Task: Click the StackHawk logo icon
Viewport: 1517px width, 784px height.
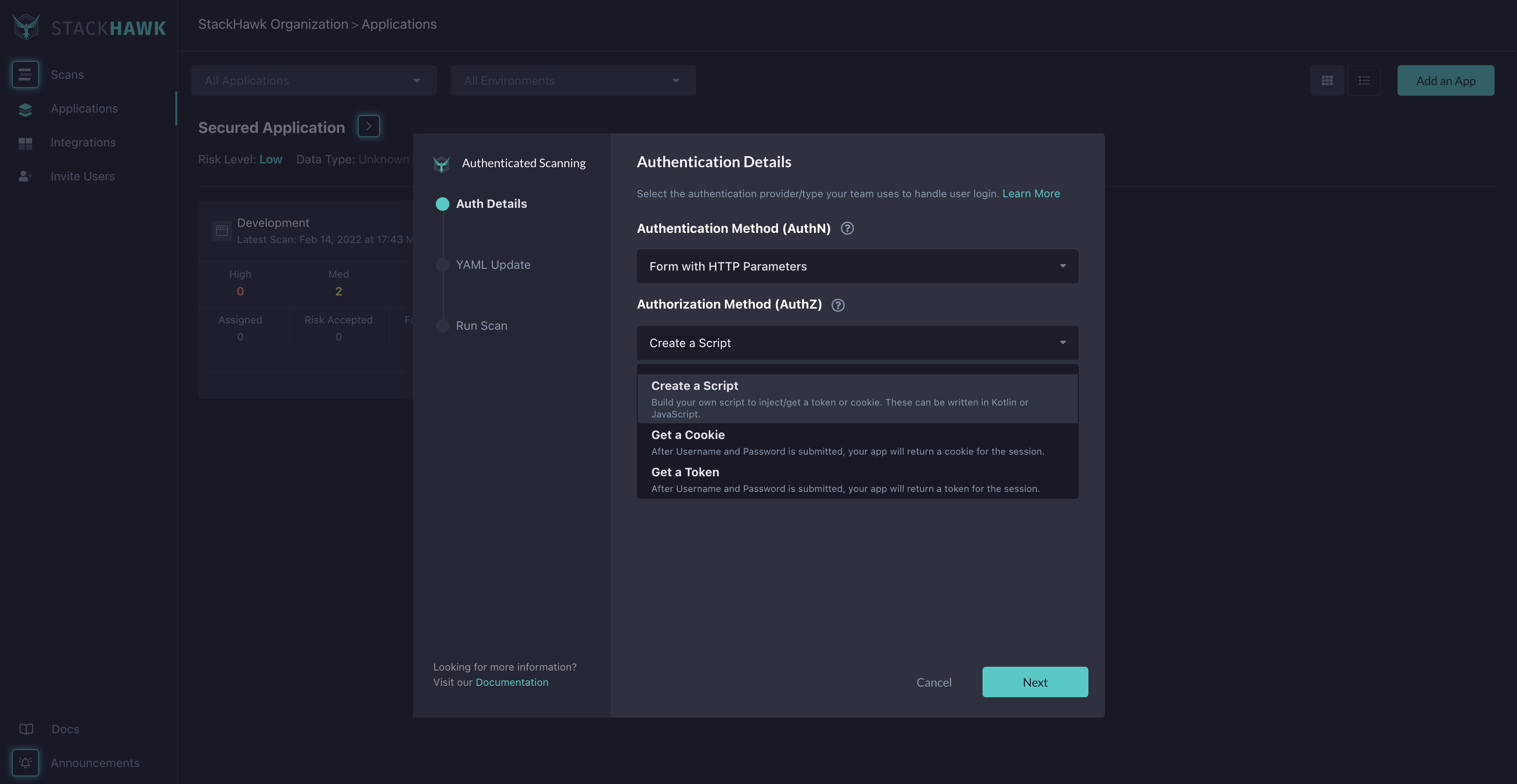Action: (x=27, y=27)
